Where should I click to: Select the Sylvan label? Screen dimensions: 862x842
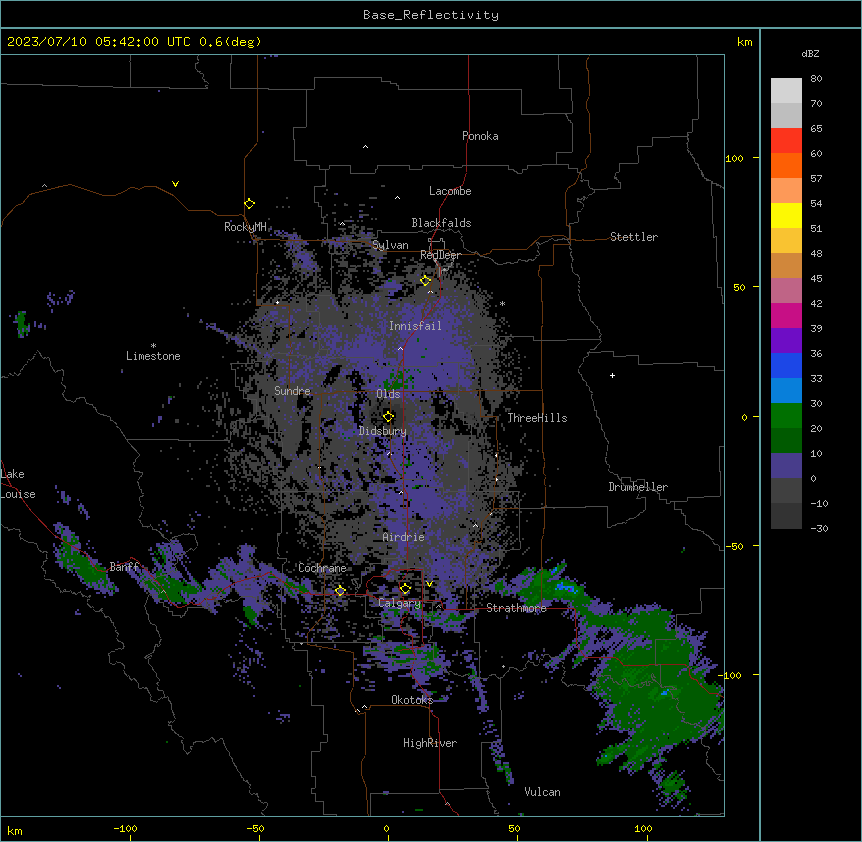point(390,245)
